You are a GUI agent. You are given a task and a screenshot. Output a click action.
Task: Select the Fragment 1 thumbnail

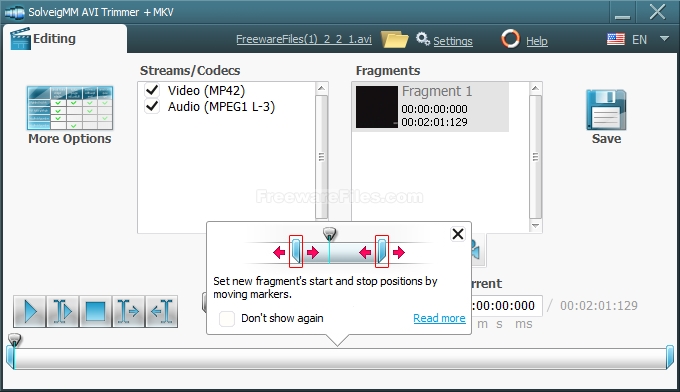pyautogui.click(x=377, y=107)
